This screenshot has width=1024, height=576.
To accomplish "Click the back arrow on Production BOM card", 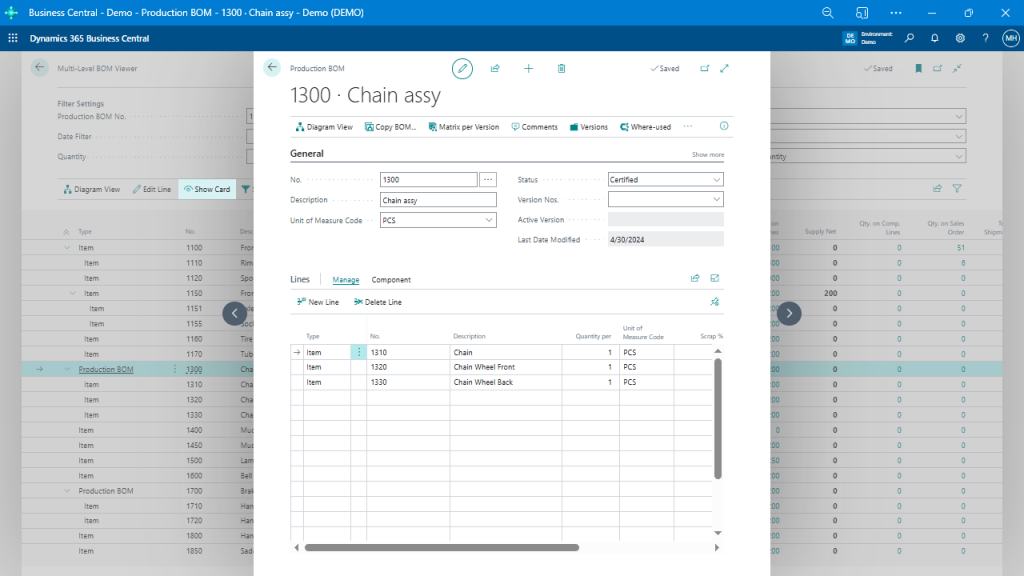I will point(272,68).
